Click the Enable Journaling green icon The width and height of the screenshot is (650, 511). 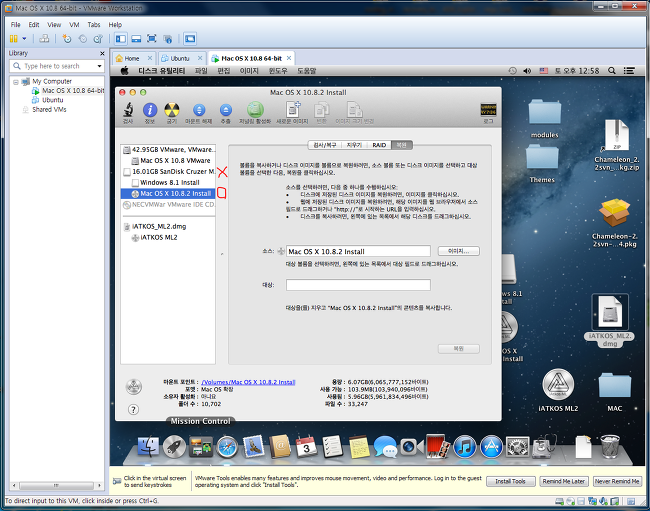(x=255, y=110)
